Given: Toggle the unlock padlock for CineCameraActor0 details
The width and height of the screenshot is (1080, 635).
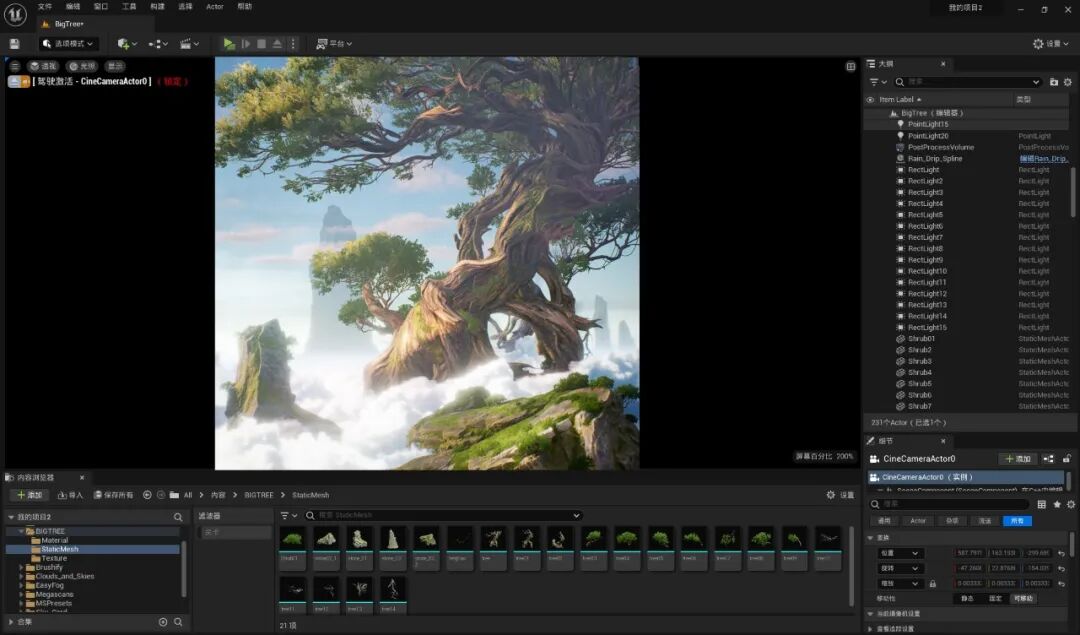Looking at the screenshot, I should [x=1066, y=459].
